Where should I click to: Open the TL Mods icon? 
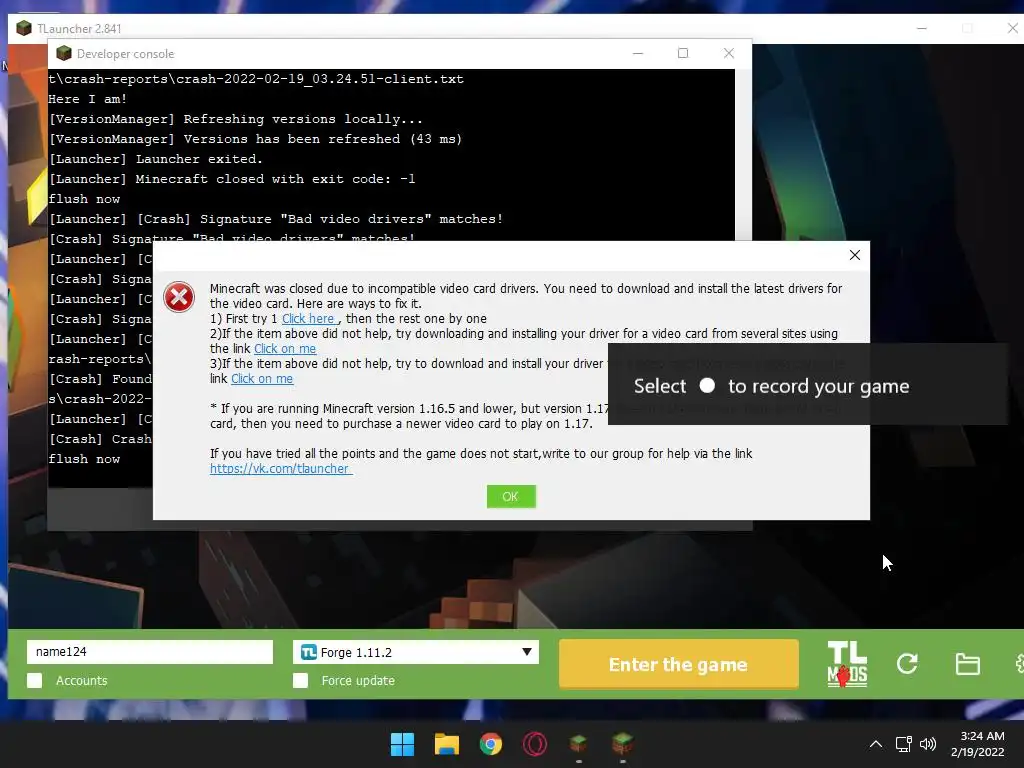click(x=847, y=664)
